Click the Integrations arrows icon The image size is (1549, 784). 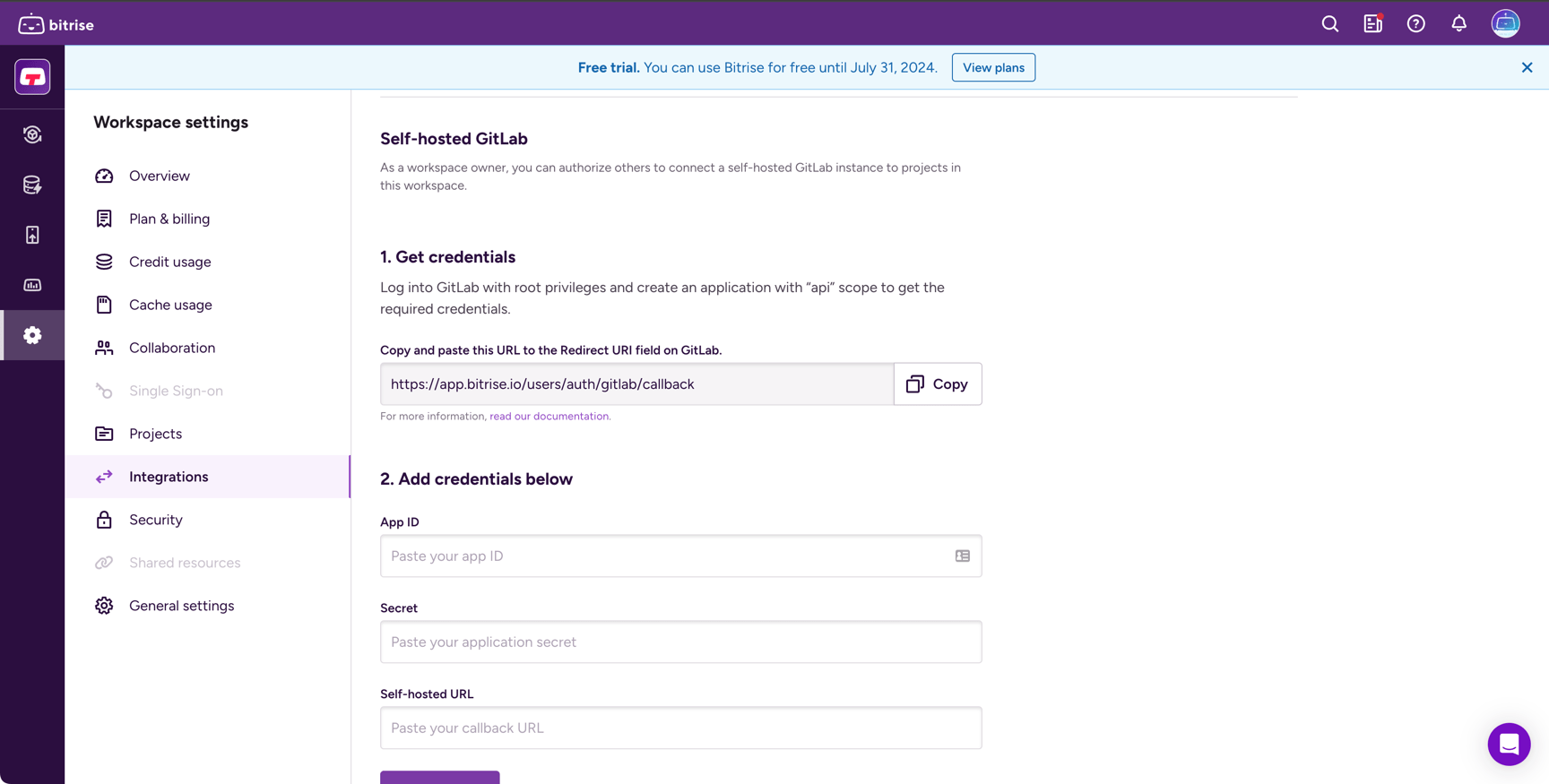104,477
